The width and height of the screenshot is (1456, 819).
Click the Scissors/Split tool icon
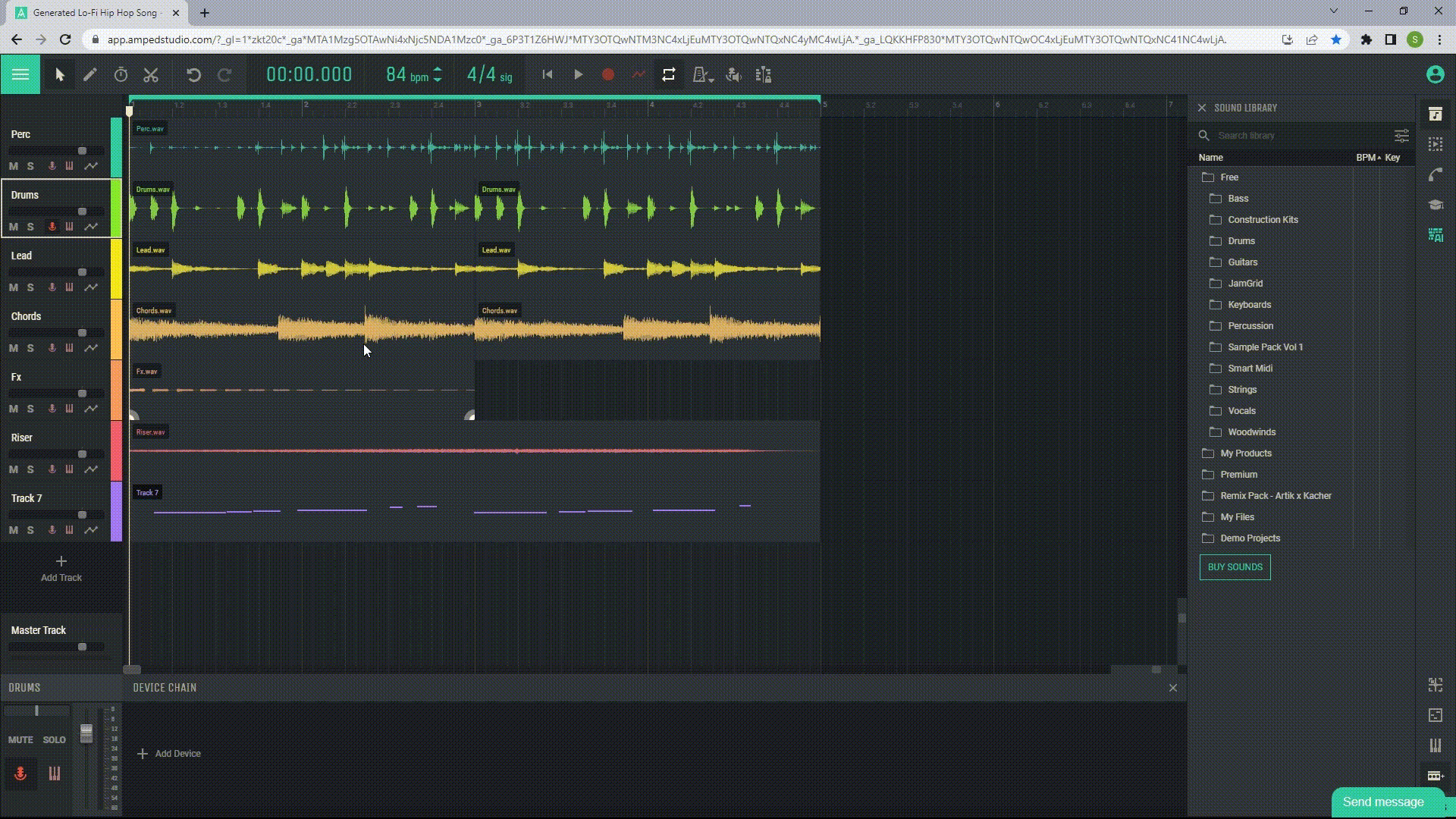[151, 75]
